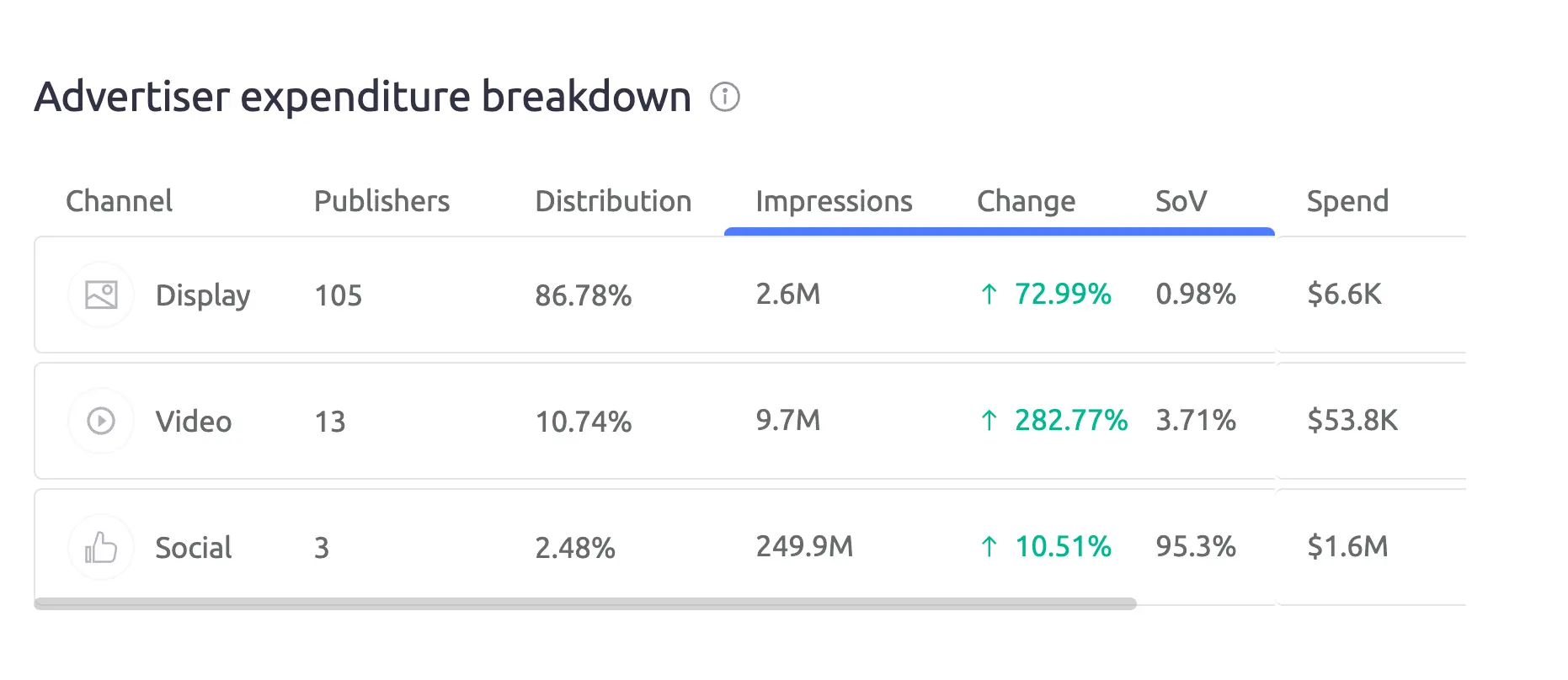Click the green up arrow beside 72.99%

pos(989,294)
